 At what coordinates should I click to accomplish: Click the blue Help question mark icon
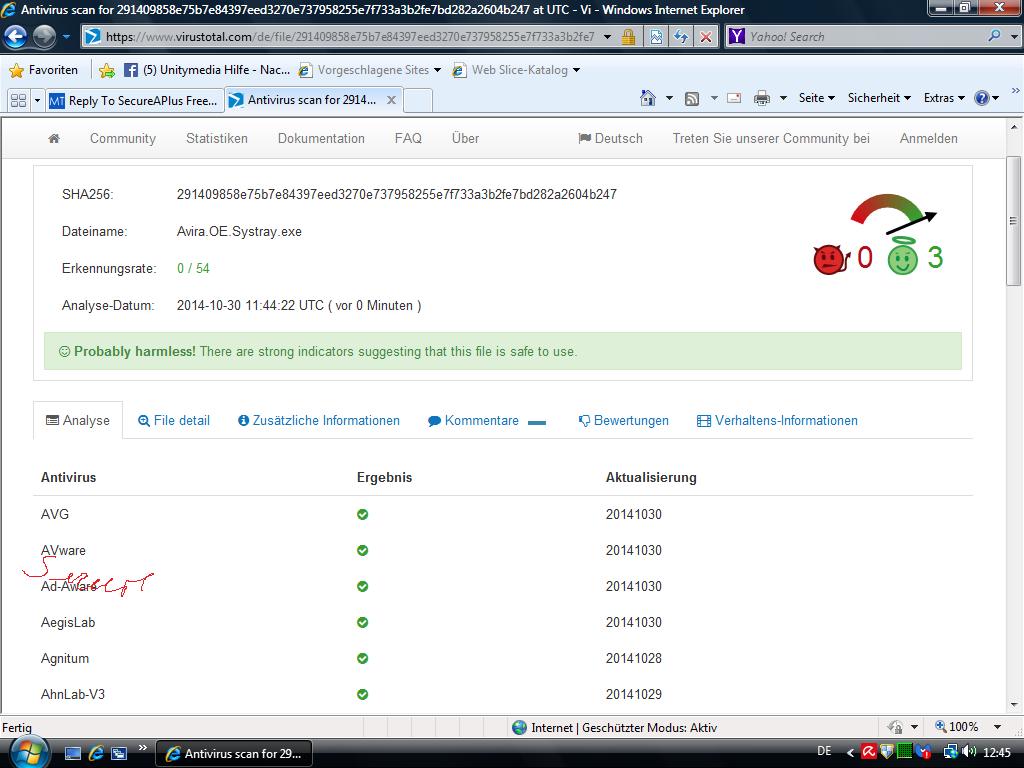tap(982, 99)
